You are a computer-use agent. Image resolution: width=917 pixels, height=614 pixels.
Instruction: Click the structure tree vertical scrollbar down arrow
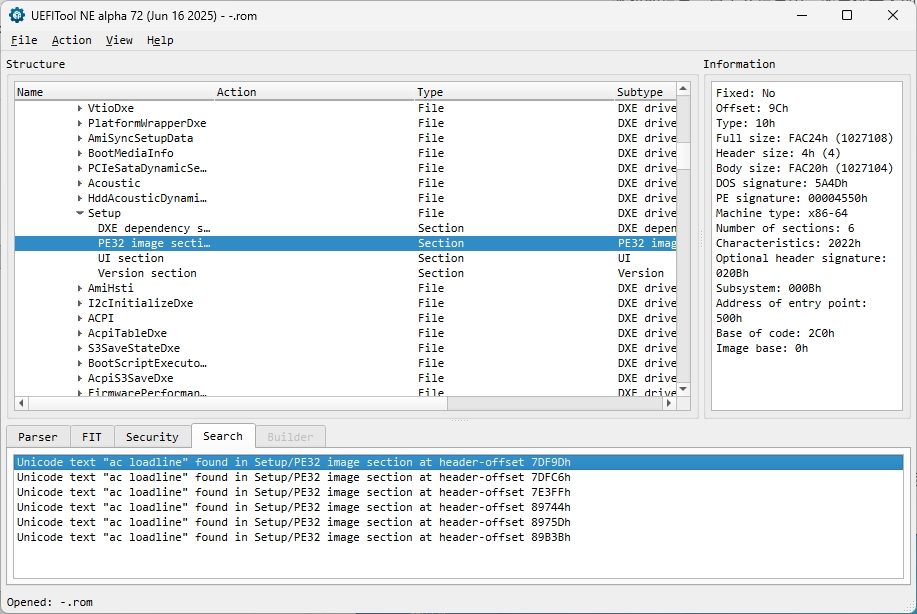[683, 389]
